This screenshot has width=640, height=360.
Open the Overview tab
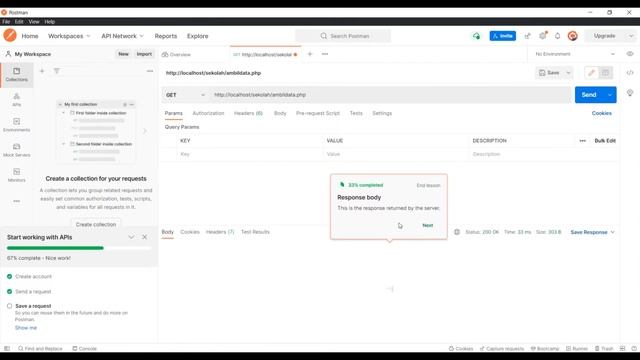[176, 54]
